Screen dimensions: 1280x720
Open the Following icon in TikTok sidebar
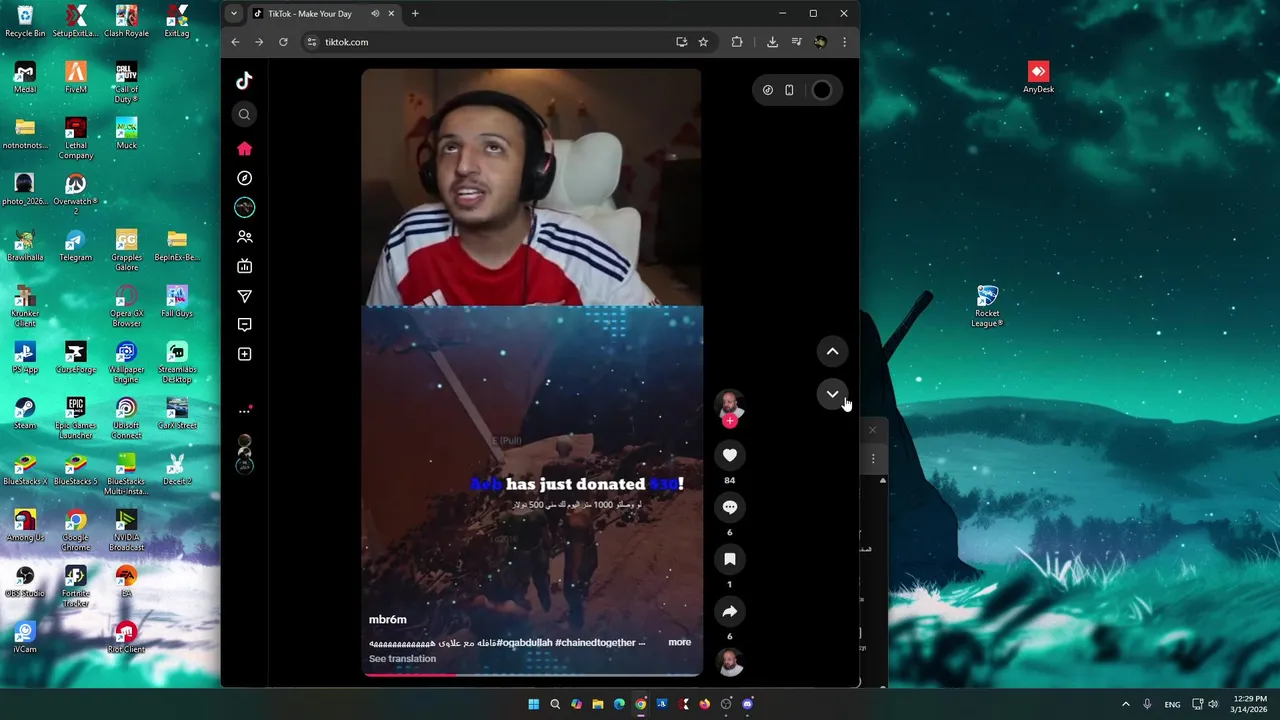point(244,207)
